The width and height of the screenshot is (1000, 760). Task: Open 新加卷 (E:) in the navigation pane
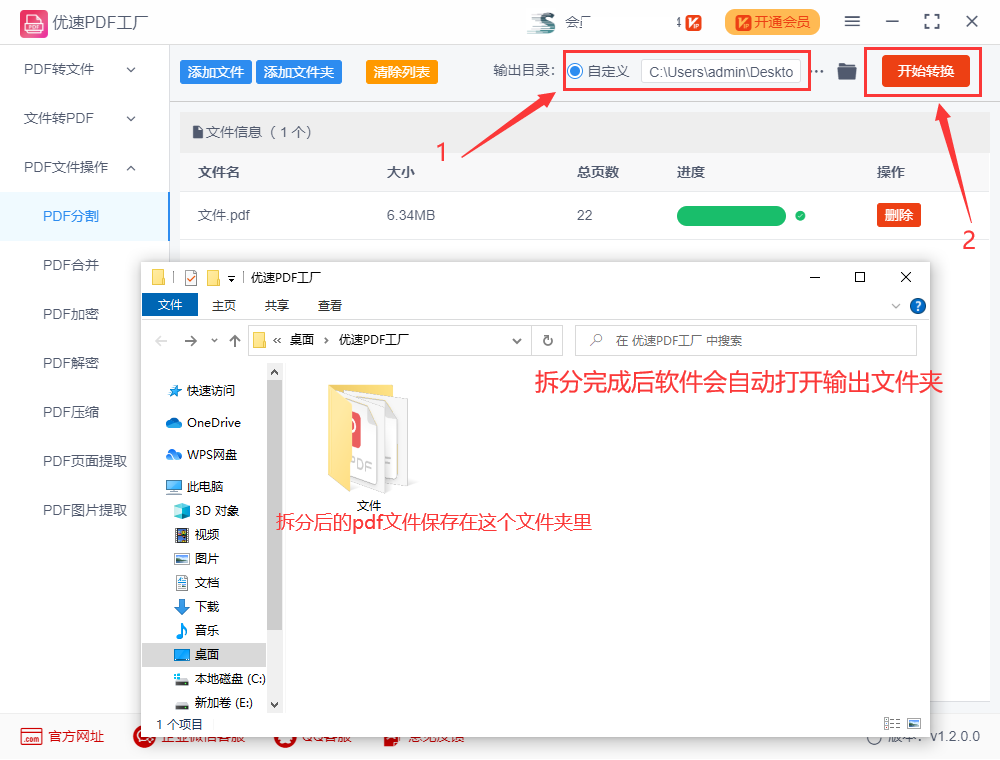(214, 703)
